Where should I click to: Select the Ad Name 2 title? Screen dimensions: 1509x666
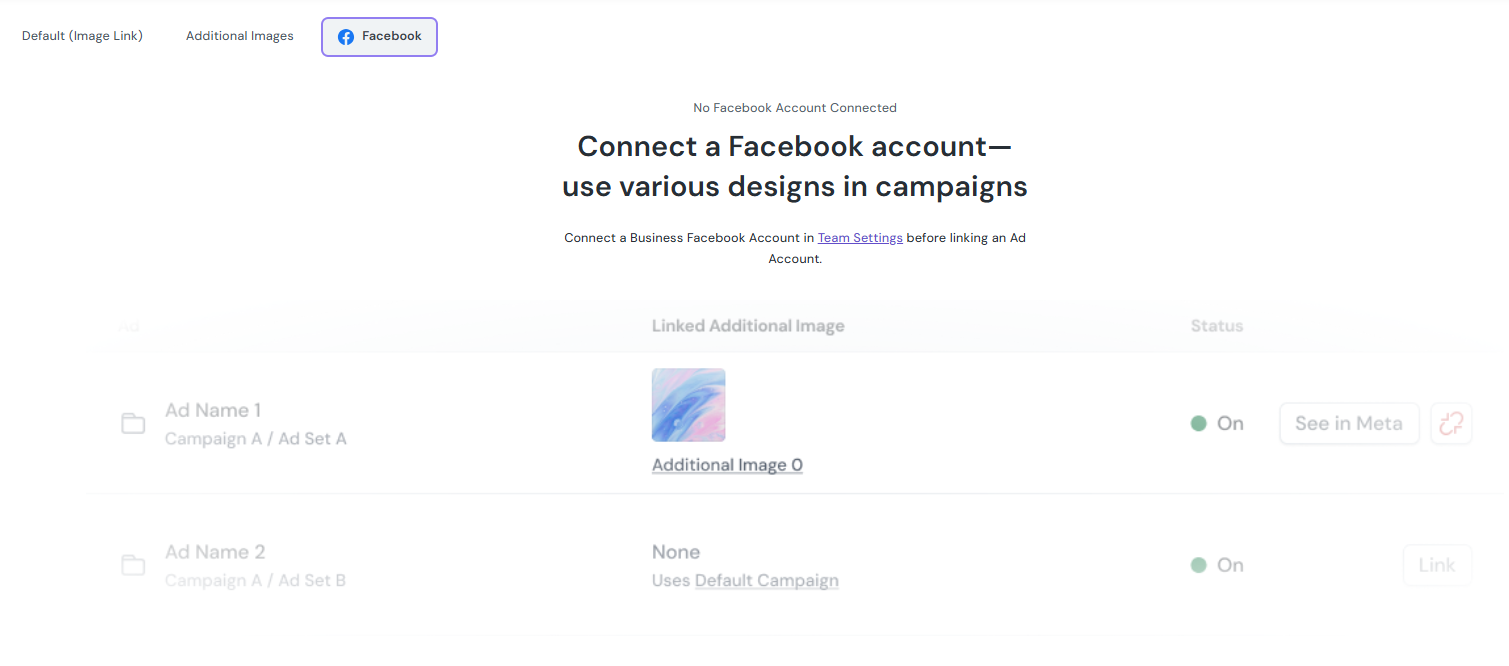pyautogui.click(x=215, y=552)
